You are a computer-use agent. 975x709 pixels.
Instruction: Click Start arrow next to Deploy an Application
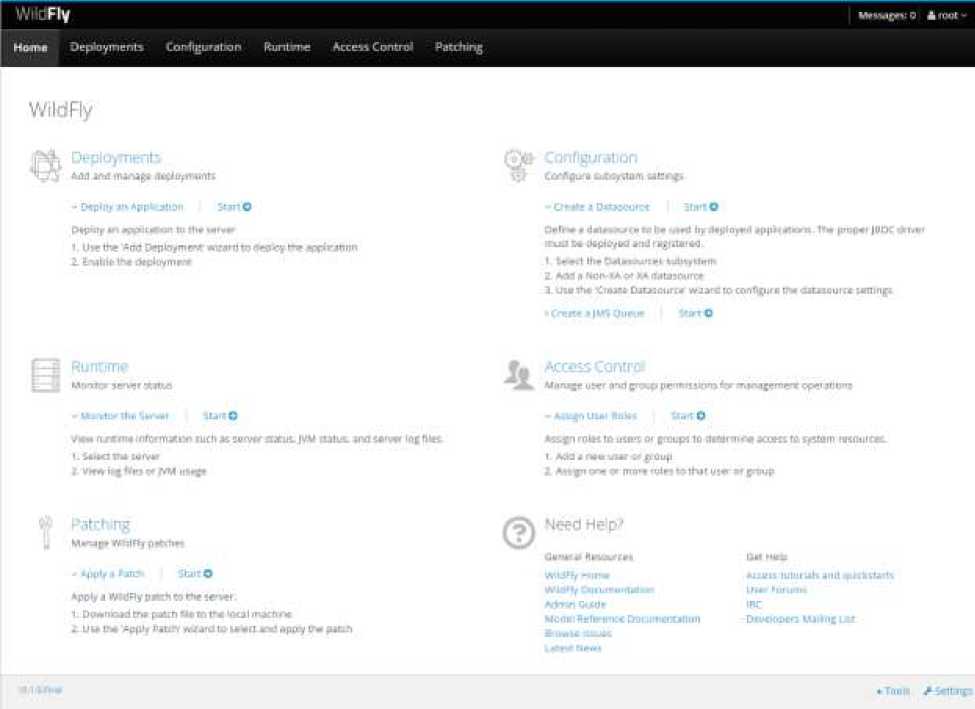click(234, 207)
